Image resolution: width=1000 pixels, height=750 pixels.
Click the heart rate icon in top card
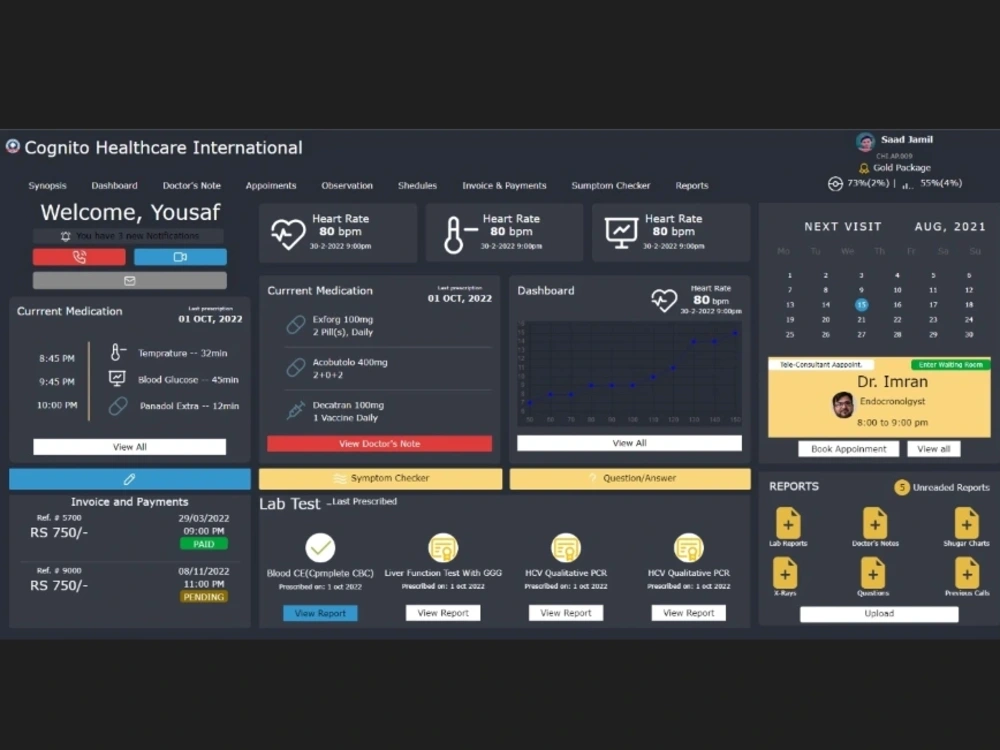coord(288,233)
